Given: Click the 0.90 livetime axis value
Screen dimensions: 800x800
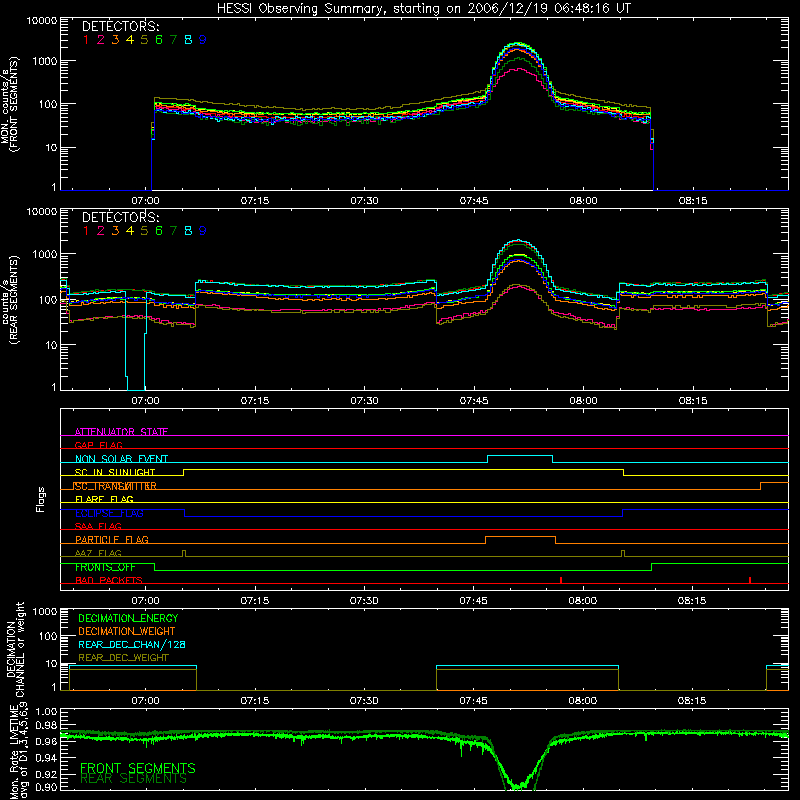Looking at the screenshot, I should [x=47, y=787].
